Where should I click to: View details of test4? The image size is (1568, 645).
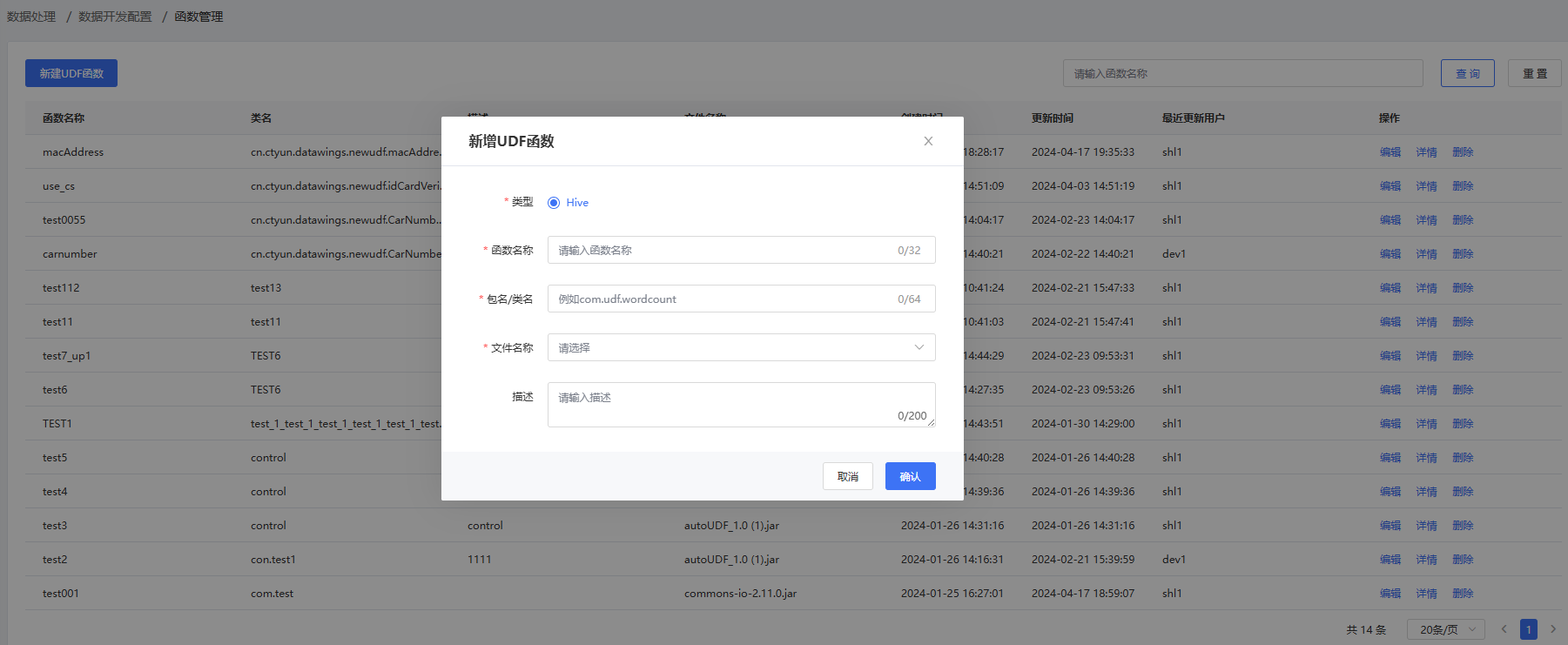click(x=1426, y=492)
